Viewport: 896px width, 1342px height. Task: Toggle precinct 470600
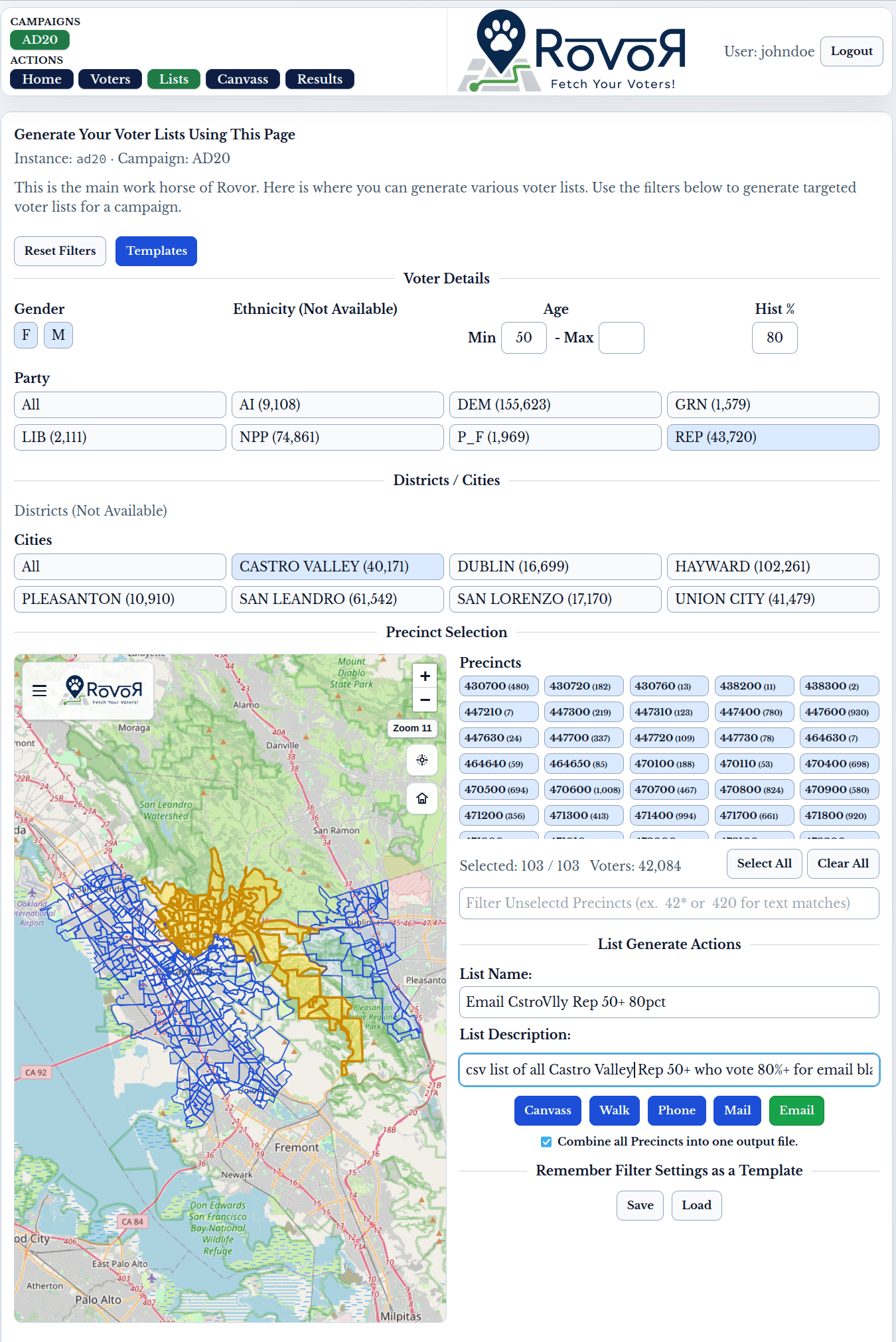pos(583,790)
